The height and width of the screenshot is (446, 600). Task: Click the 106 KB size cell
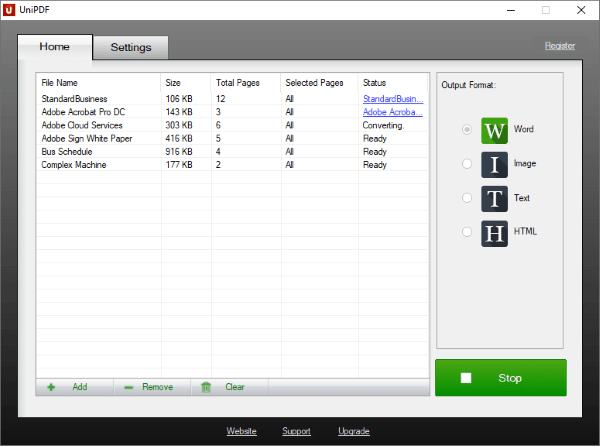pos(179,99)
